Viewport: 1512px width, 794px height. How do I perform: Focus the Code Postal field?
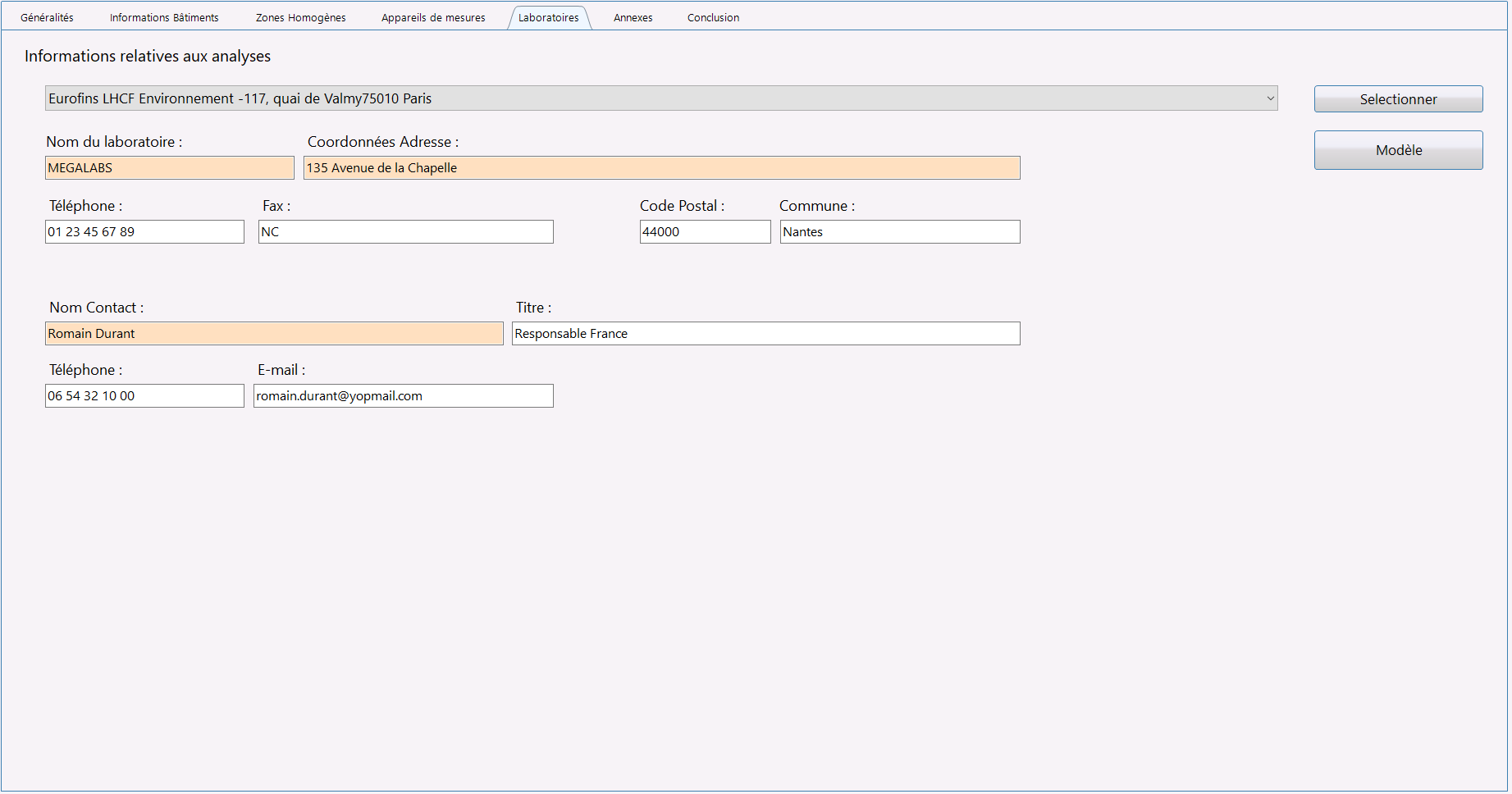pos(706,232)
